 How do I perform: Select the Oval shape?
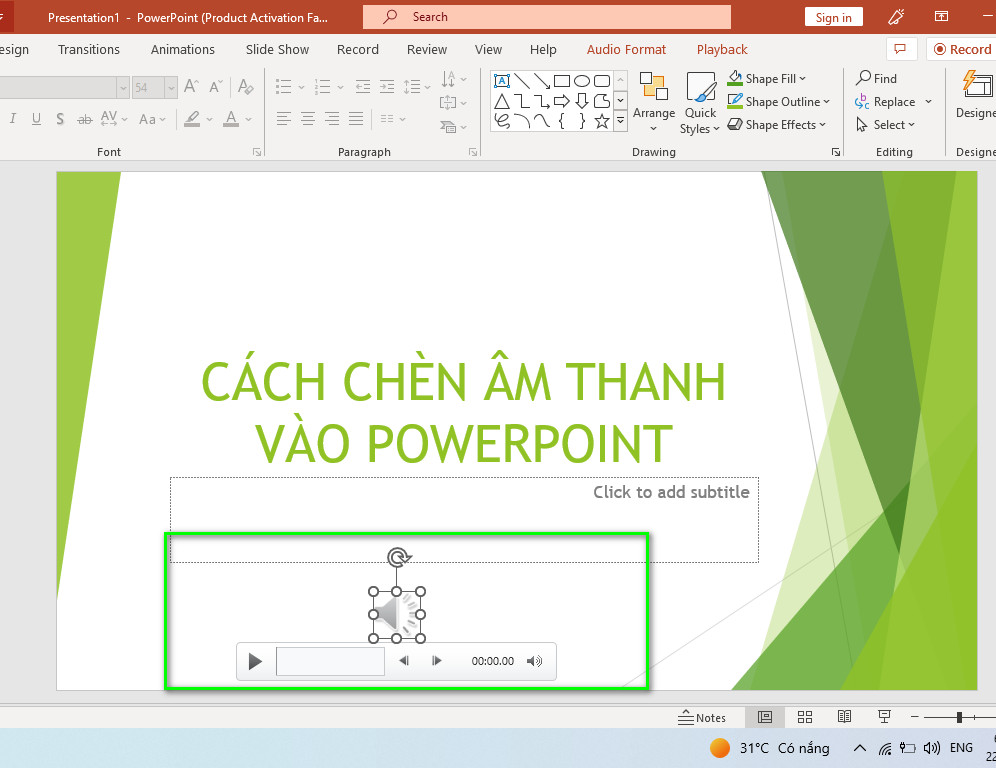pos(582,81)
